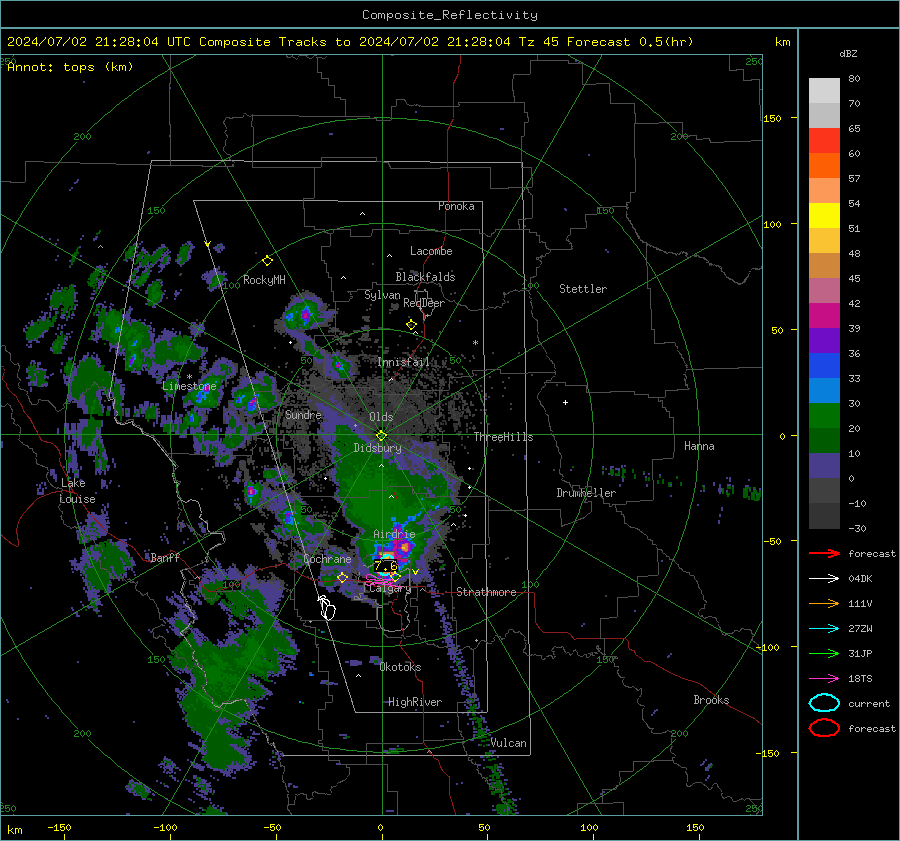This screenshot has height=841, width=900.
Task: Click the Banff label on the map
Action: 165,557
